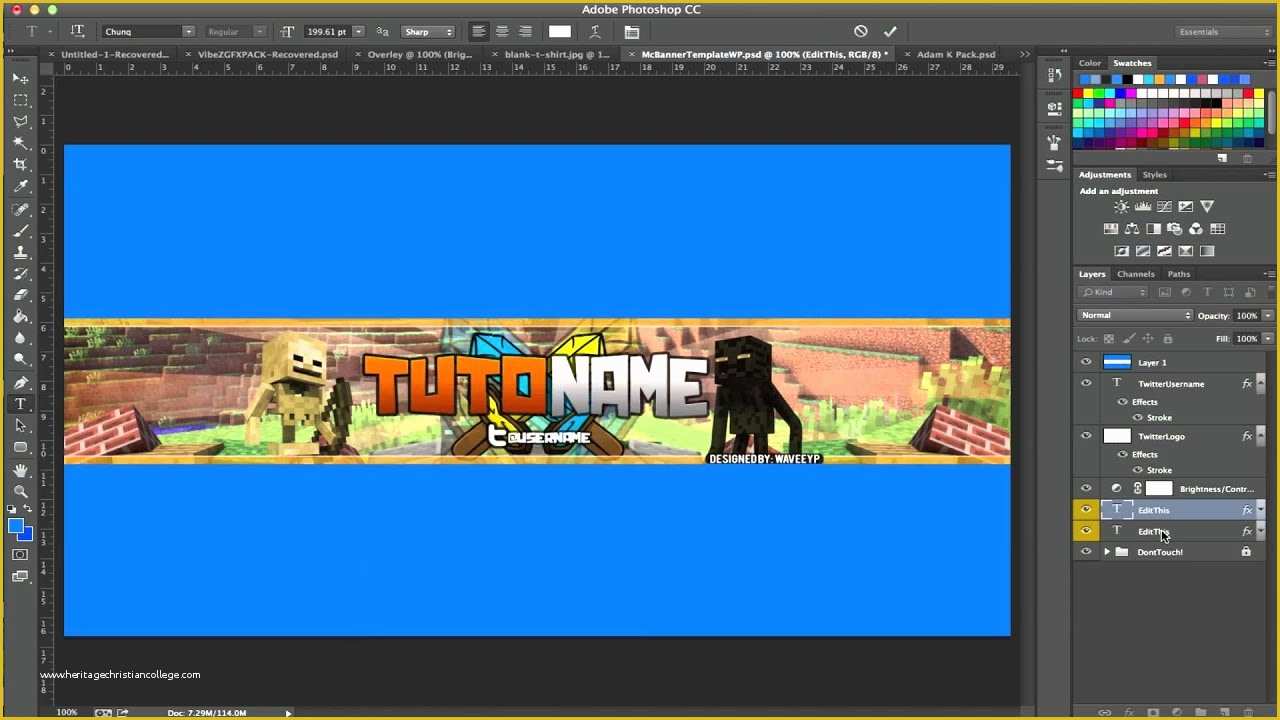Show the hidden document tabs

pos(1024,54)
